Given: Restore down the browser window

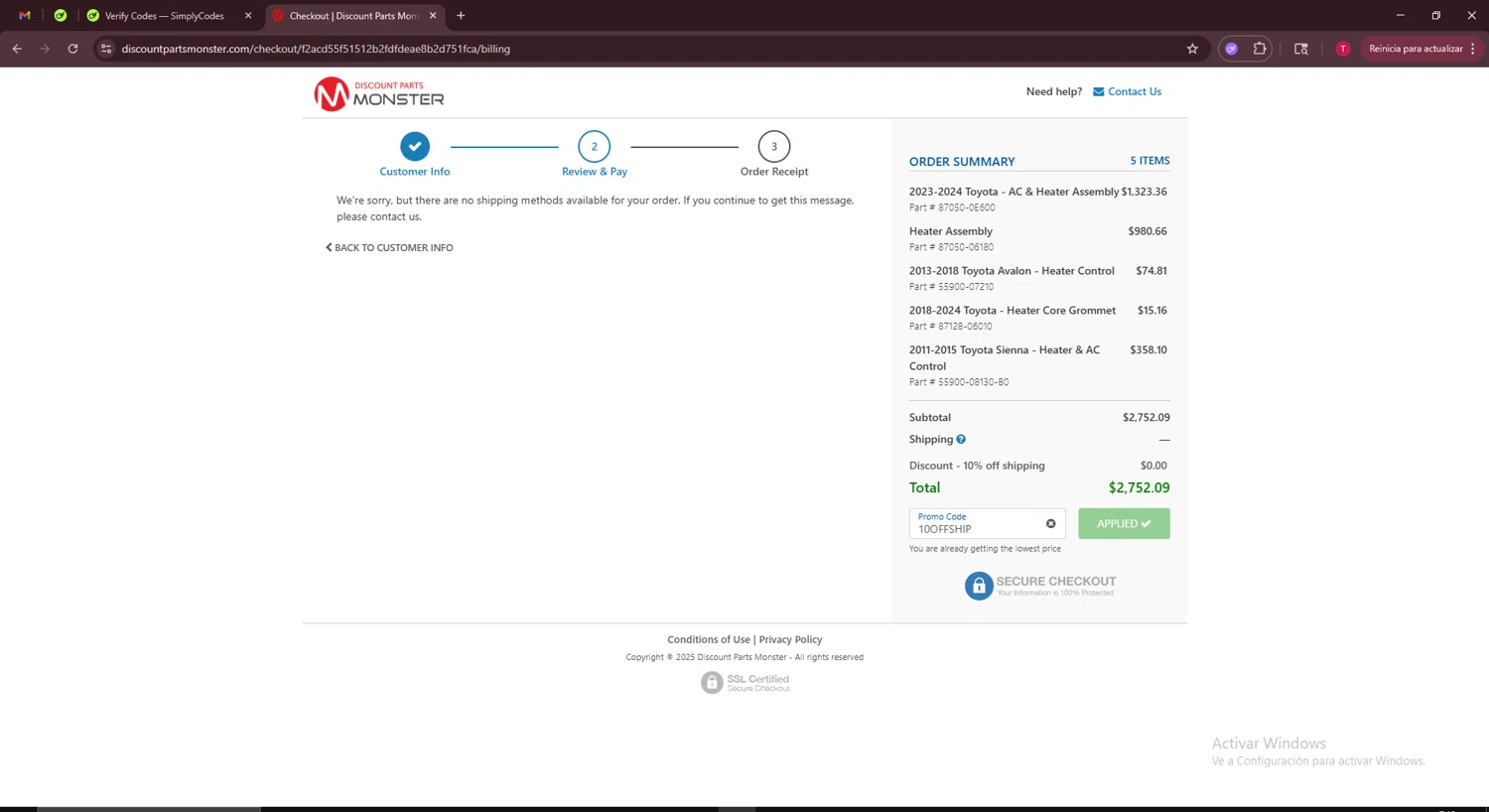Looking at the screenshot, I should (1435, 16).
